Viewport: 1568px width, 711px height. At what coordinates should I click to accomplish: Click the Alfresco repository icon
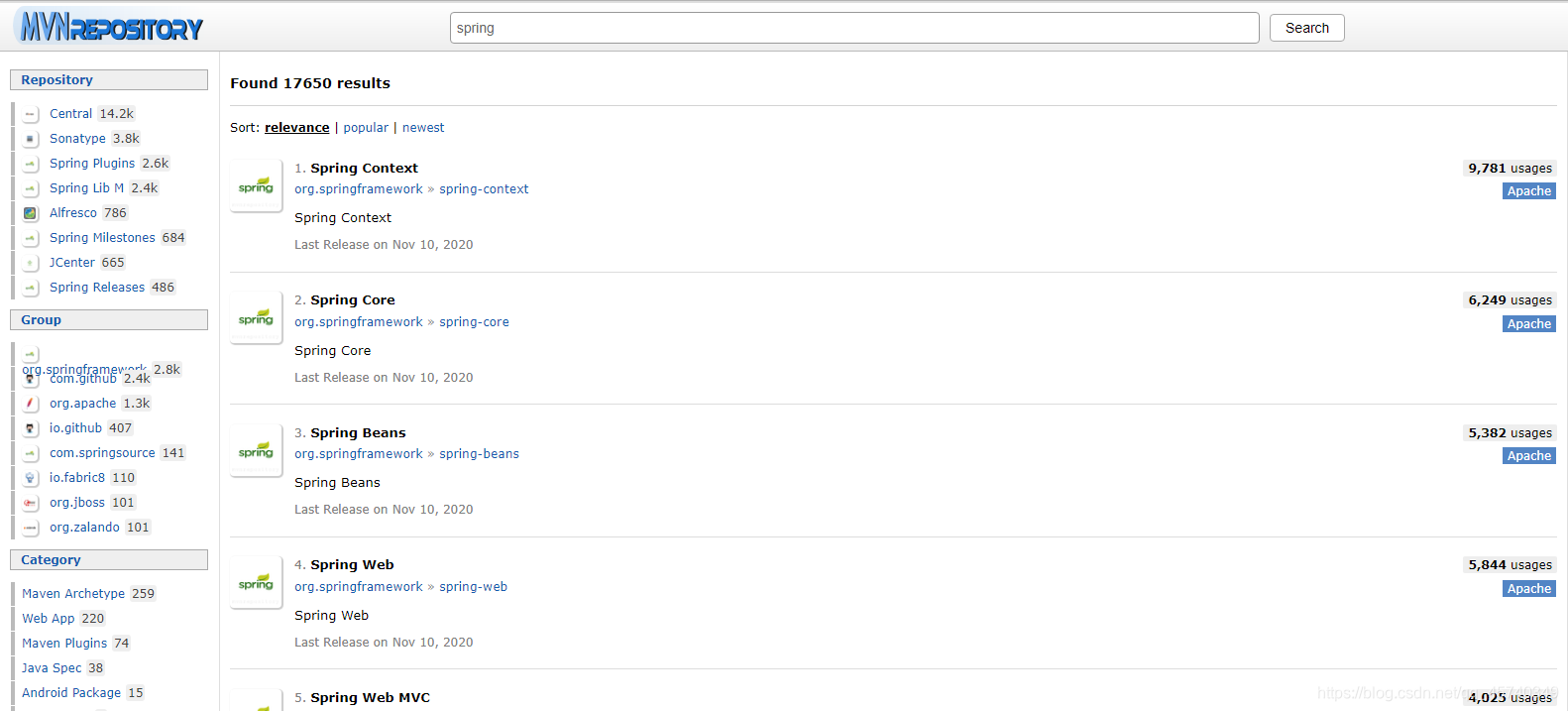31,213
